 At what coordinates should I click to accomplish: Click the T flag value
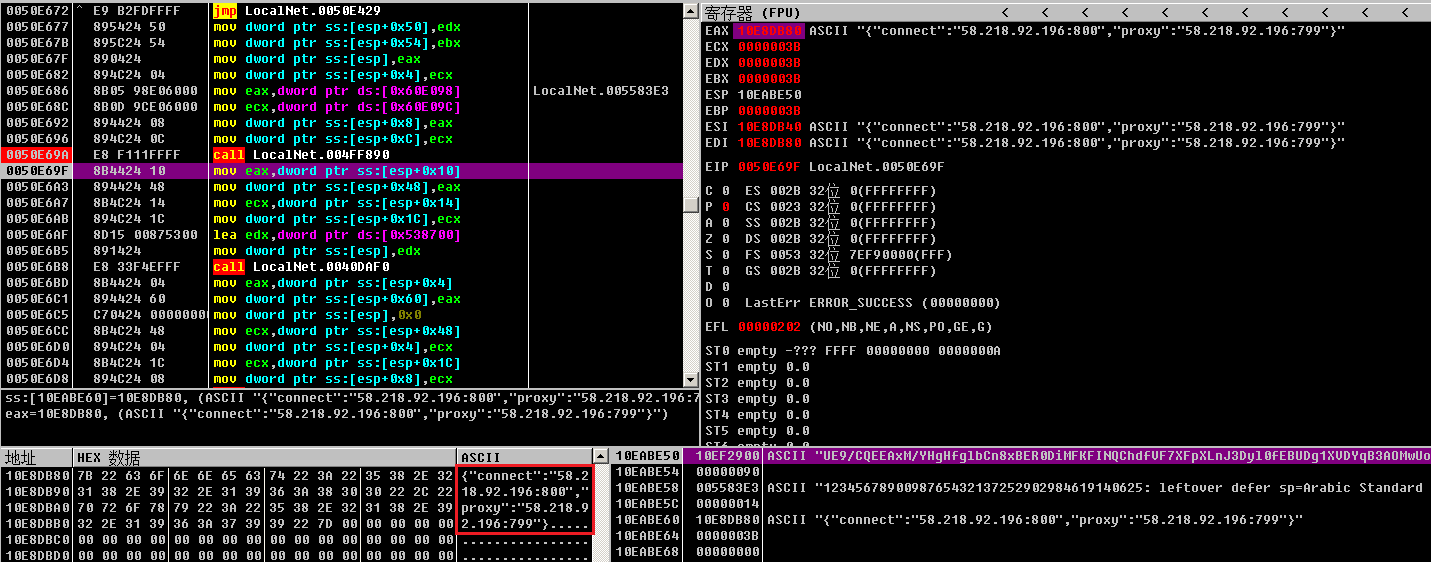pyautogui.click(x=725, y=271)
